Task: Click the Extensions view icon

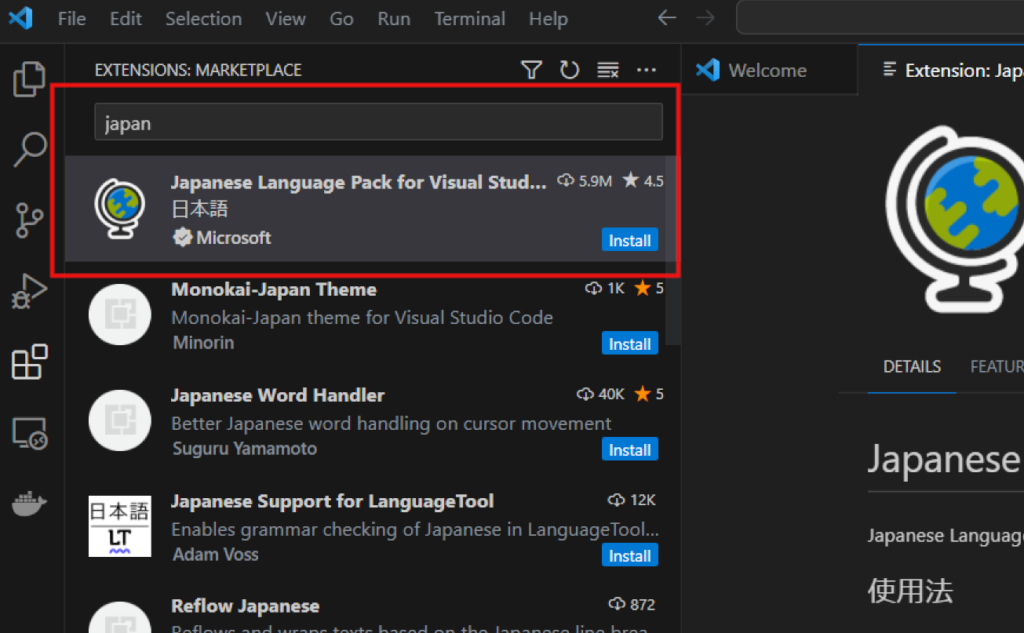Action: 29,362
